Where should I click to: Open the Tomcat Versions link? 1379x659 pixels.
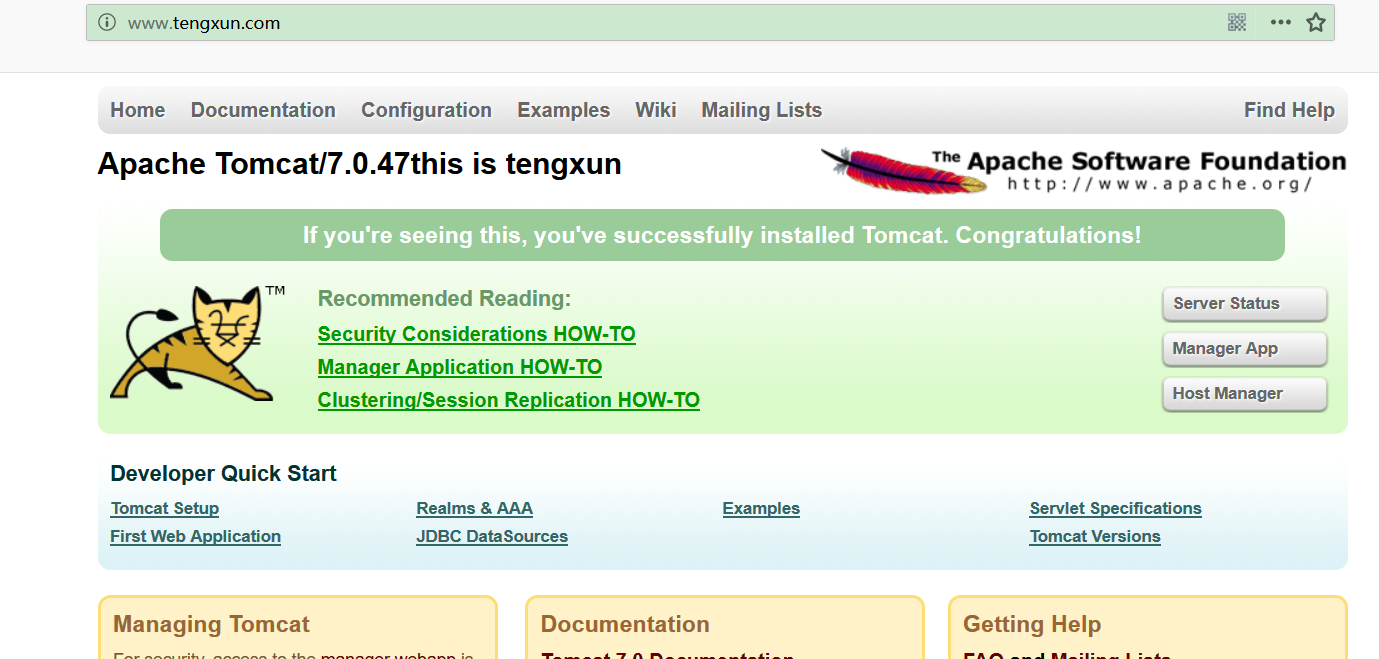(x=1095, y=536)
